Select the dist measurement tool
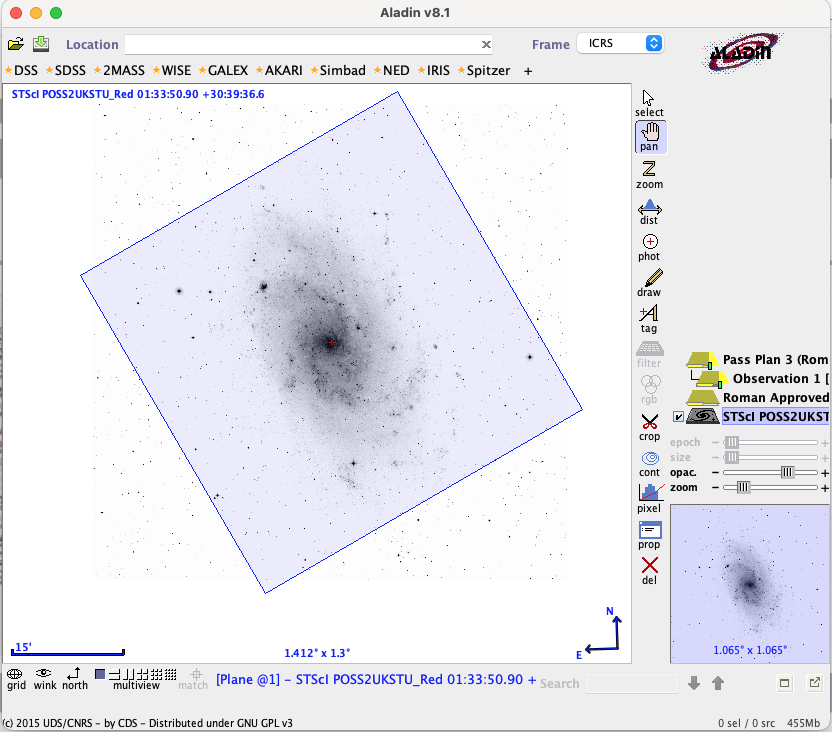This screenshot has height=732, width=832. point(649,211)
